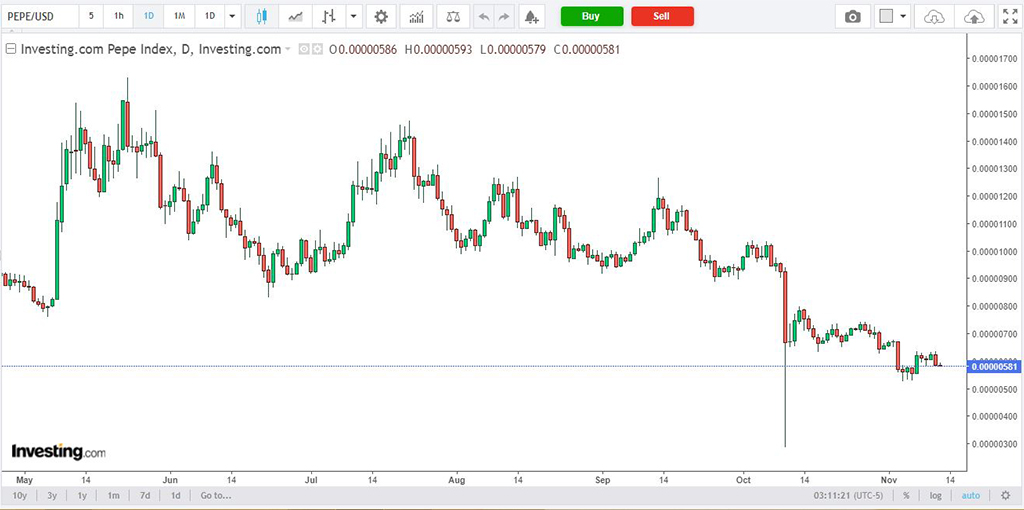This screenshot has width=1024, height=510.
Task: Click the low value L0.00000579
Action: tap(512, 49)
